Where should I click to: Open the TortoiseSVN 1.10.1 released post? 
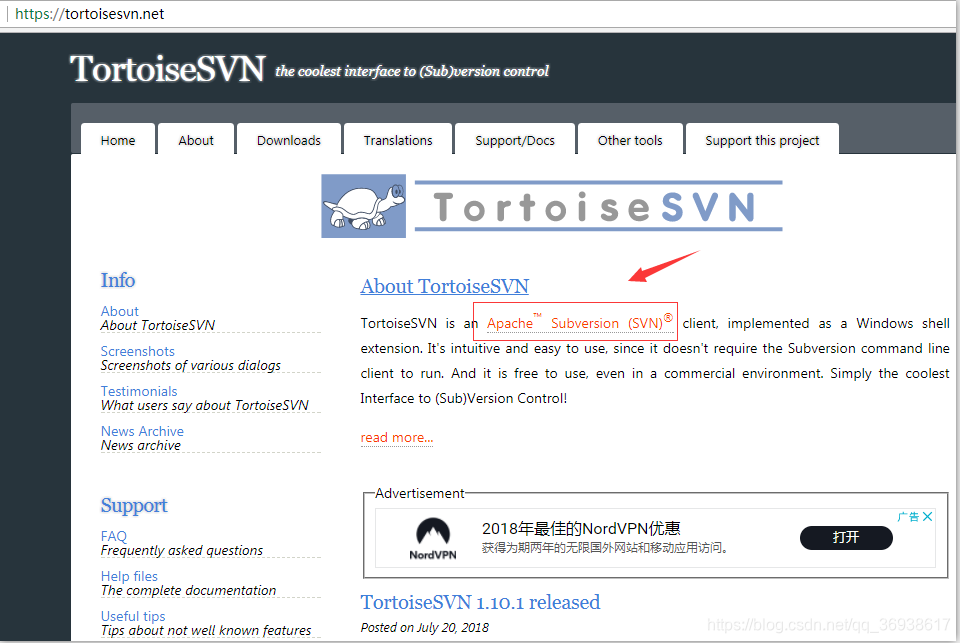(x=480, y=602)
